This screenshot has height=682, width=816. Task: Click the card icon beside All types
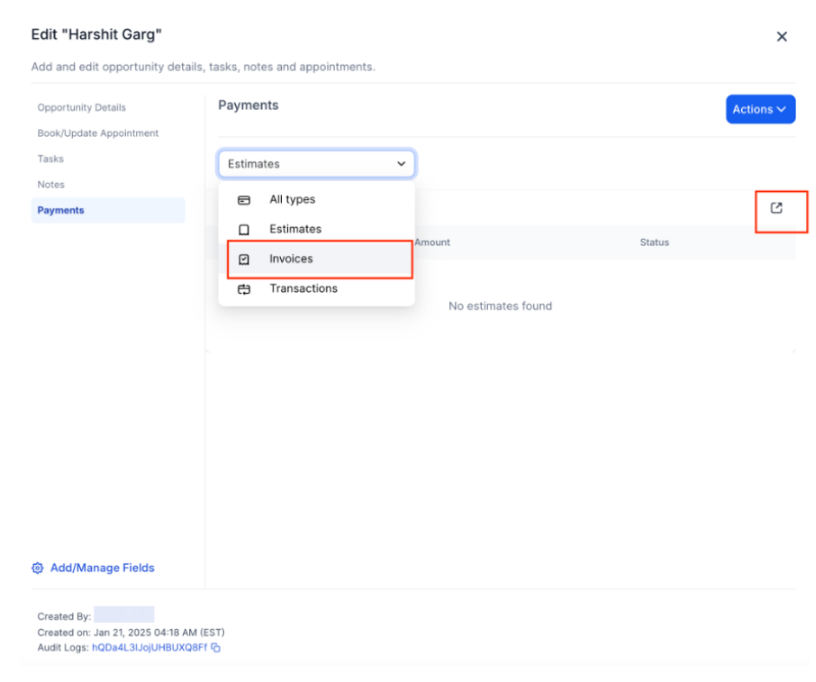(244, 200)
